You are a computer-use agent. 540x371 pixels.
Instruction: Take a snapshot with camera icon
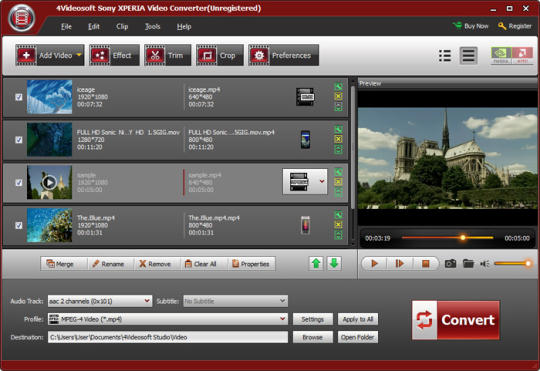450,264
